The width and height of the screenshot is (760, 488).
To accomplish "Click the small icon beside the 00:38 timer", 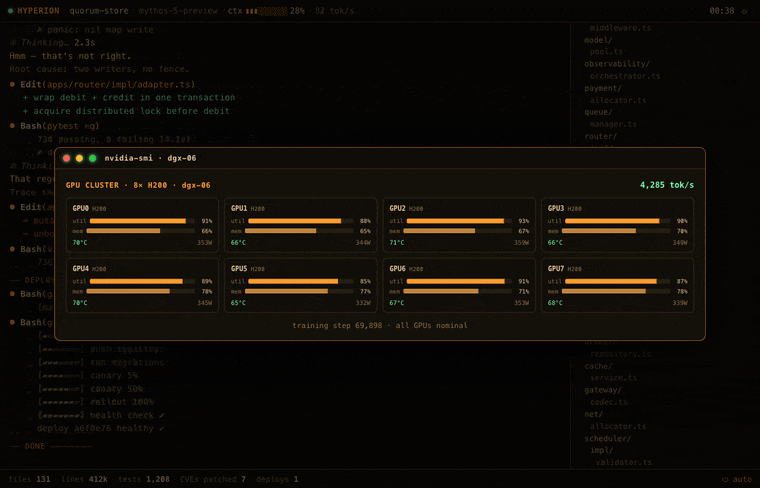I will click(744, 11).
